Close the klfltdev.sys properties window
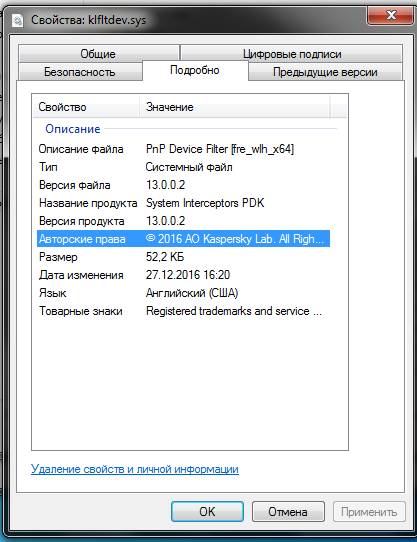Image resolution: width=417 pixels, height=542 pixels. pos(390,15)
